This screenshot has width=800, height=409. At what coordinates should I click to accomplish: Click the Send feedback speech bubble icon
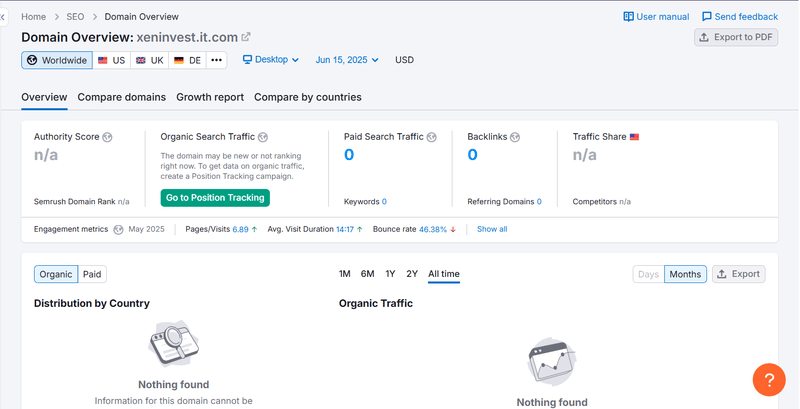(707, 17)
